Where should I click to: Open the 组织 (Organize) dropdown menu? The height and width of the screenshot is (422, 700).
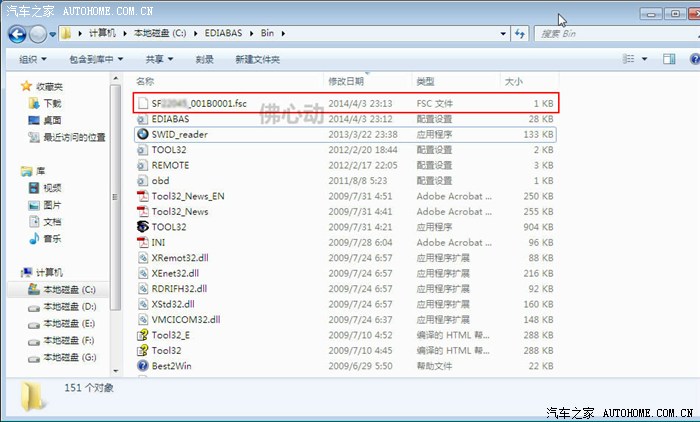pyautogui.click(x=33, y=59)
